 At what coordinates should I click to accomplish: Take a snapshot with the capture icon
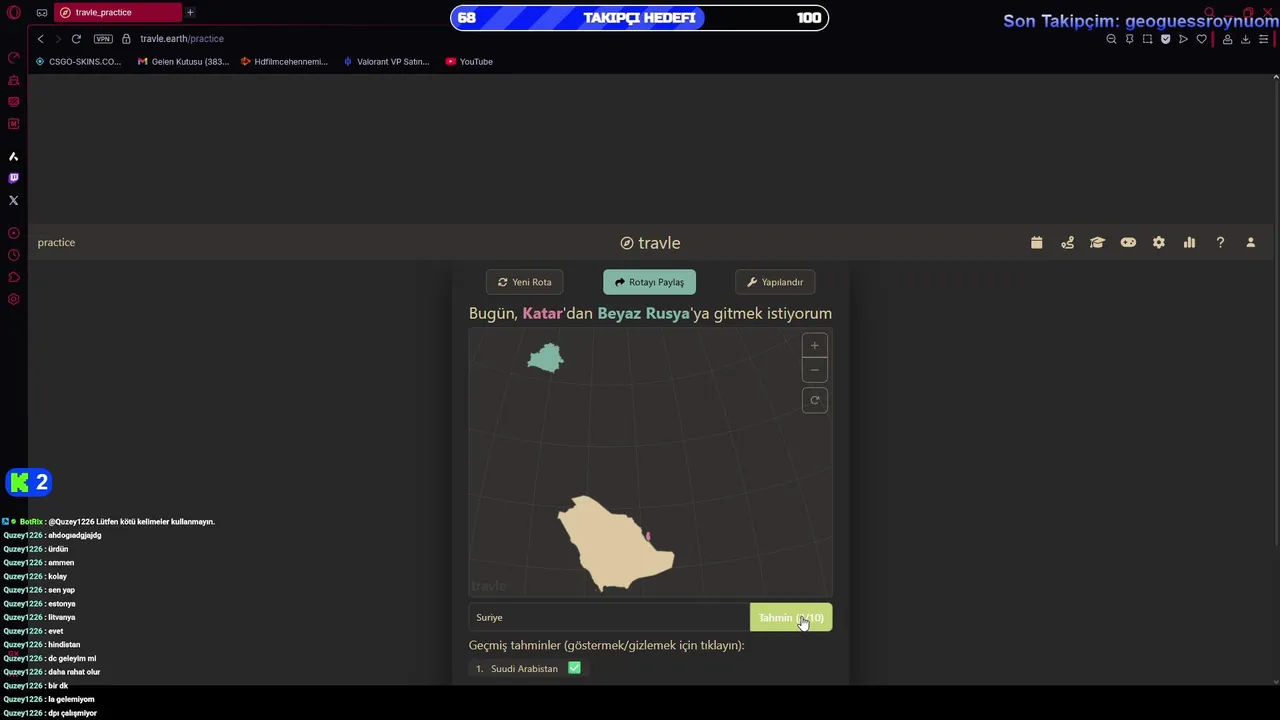(x=1147, y=39)
